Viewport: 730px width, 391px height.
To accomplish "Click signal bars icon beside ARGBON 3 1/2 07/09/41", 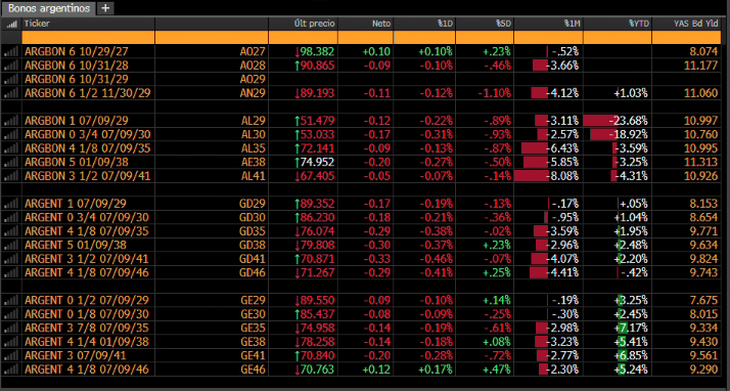I will tap(12, 176).
